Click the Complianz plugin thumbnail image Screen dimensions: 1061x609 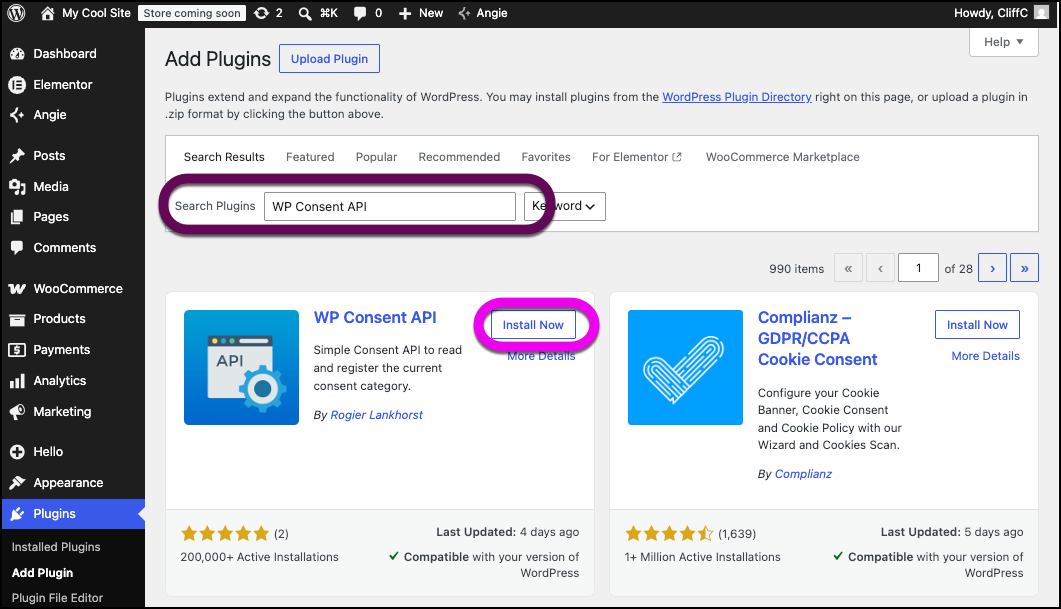[x=685, y=367]
